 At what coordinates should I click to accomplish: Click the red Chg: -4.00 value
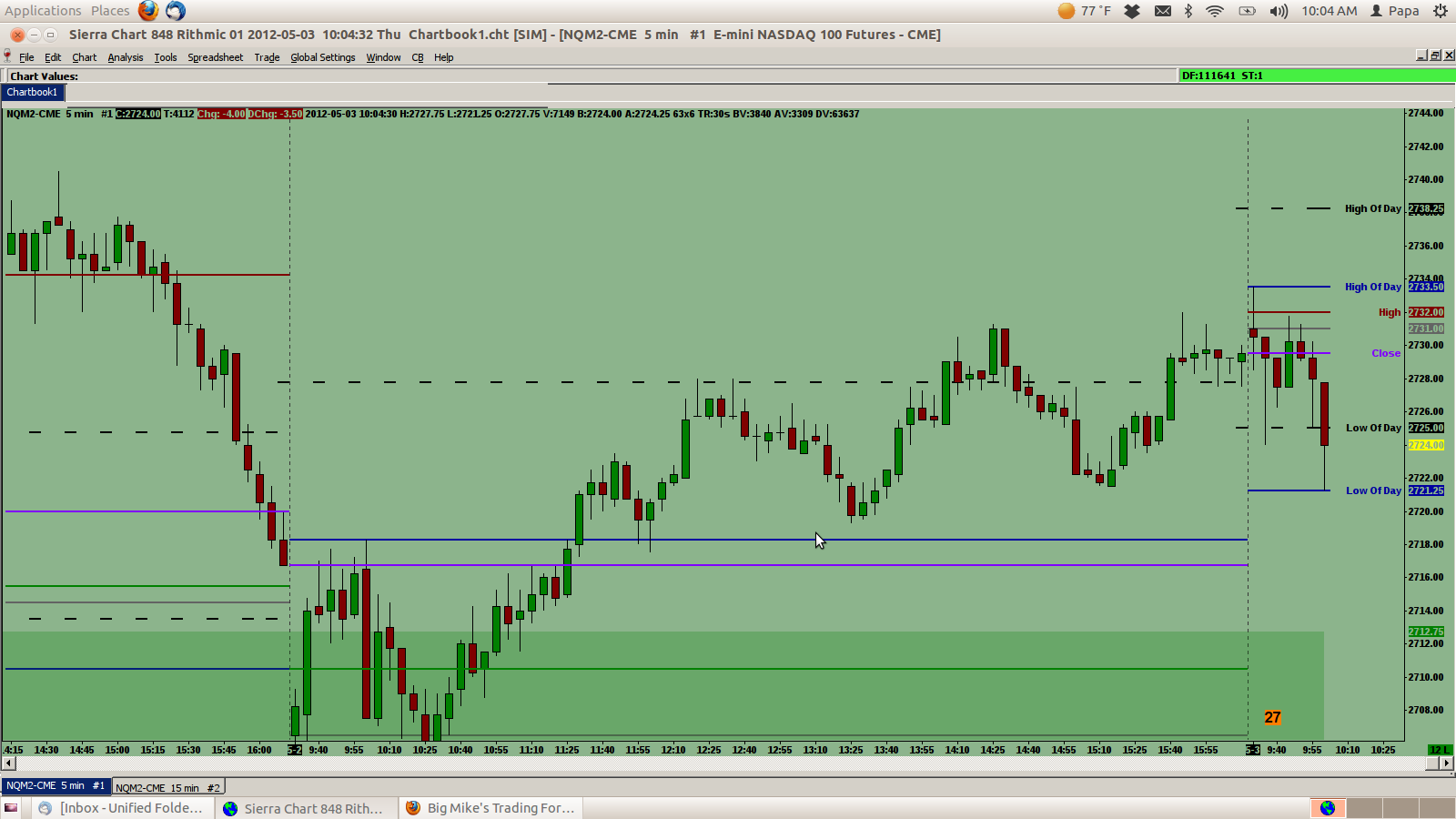point(221,114)
